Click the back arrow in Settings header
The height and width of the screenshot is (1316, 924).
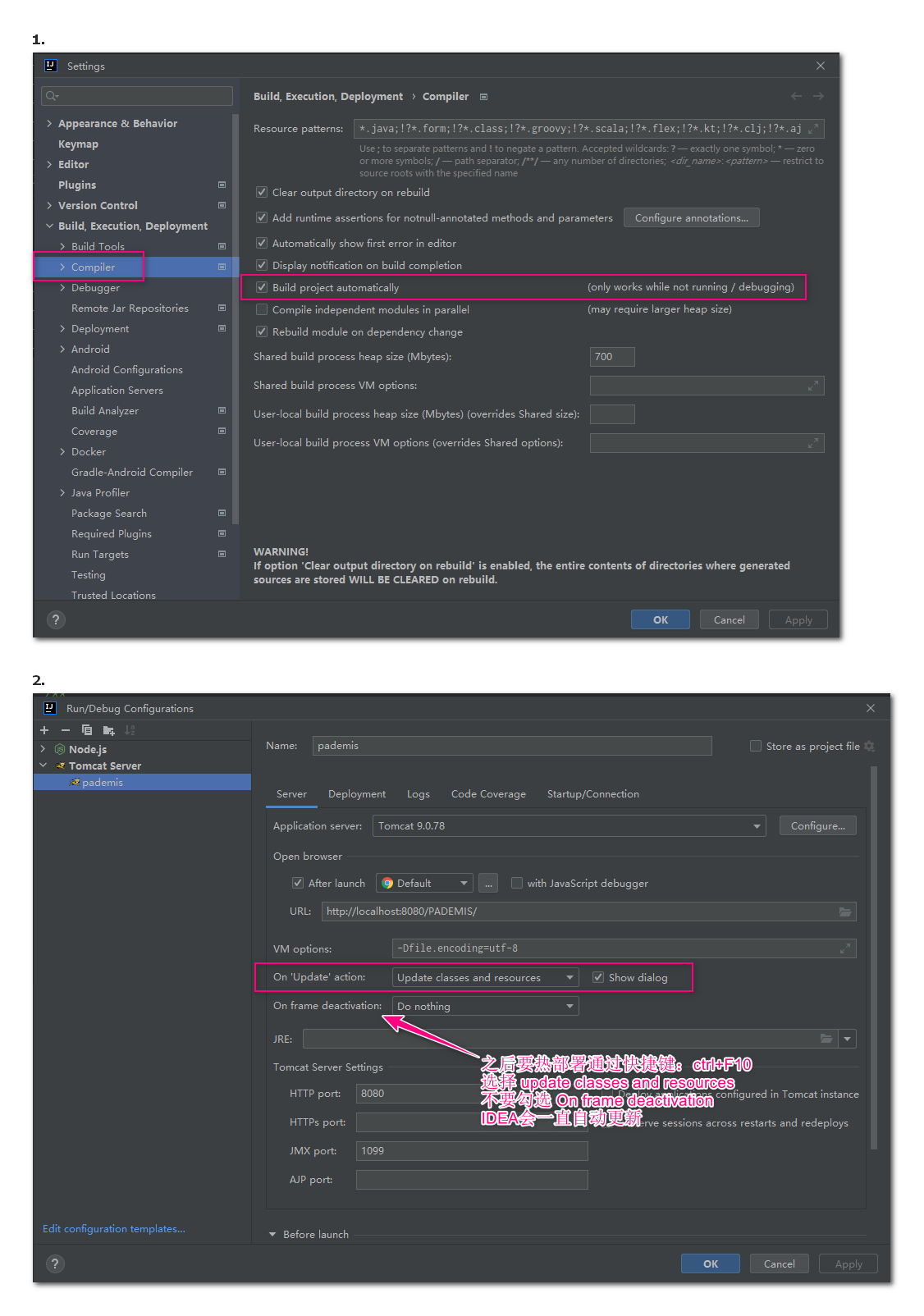[796, 96]
